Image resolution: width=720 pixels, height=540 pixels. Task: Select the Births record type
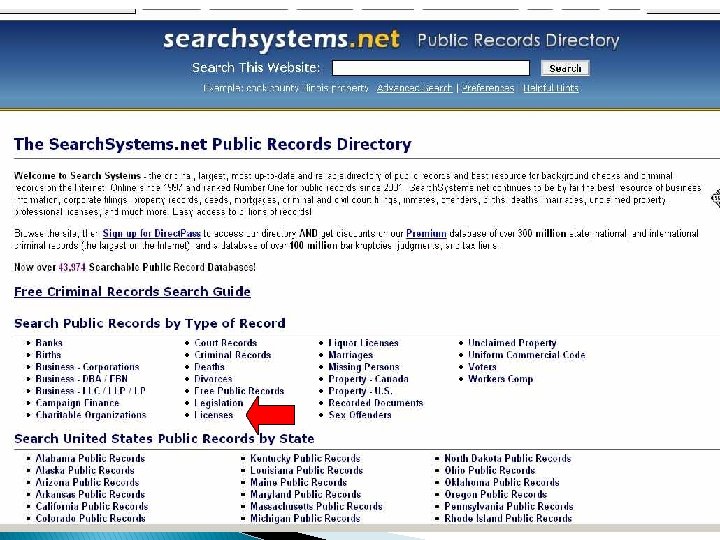48,355
